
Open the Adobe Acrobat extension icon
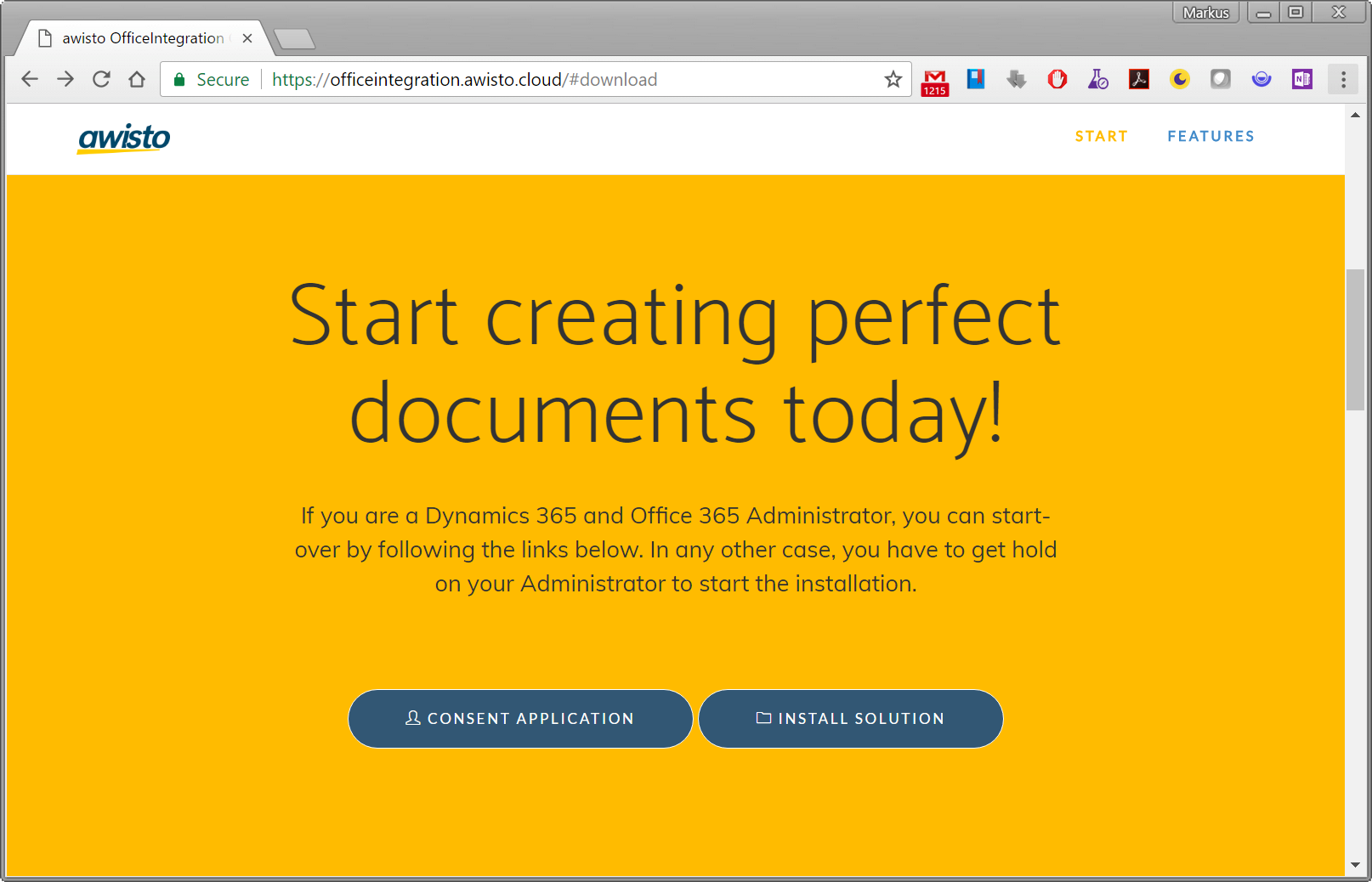tap(1139, 79)
